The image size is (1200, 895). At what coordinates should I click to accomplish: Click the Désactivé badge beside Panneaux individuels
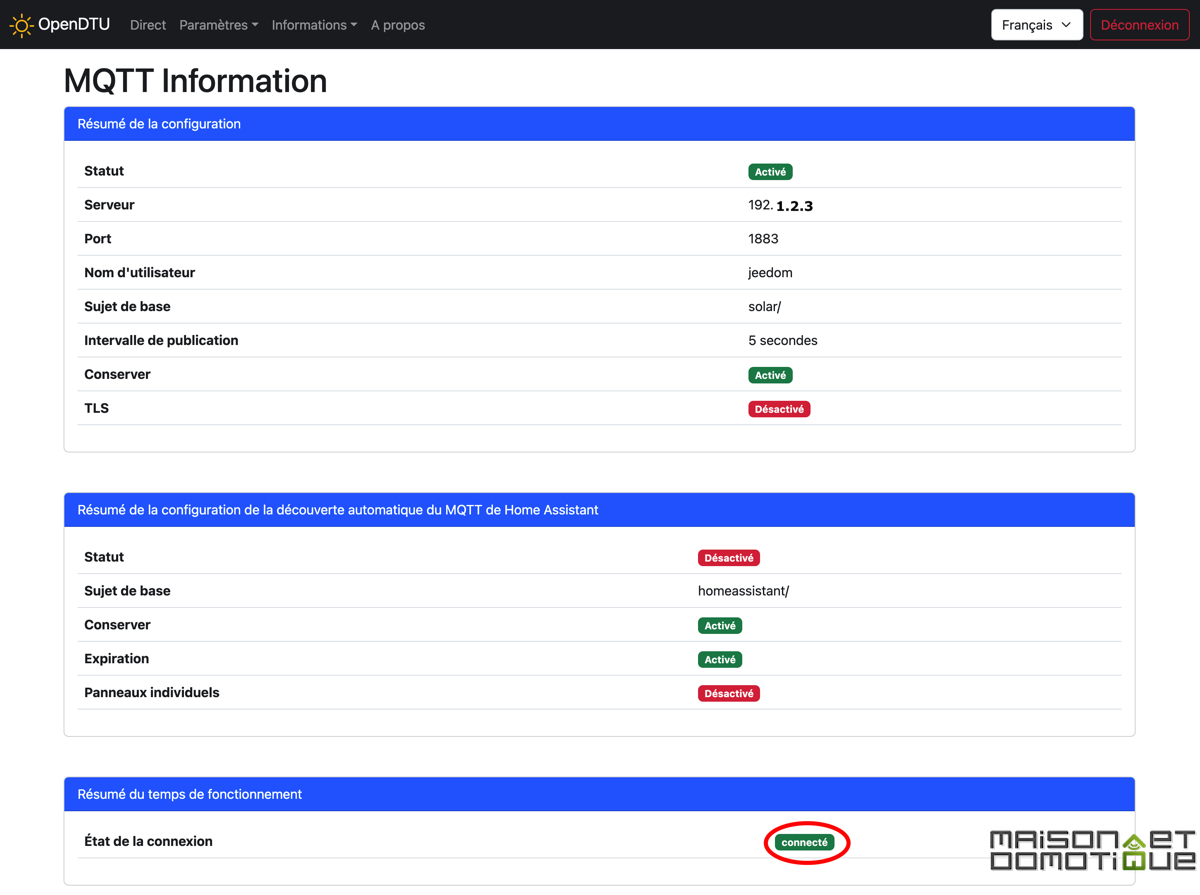coord(729,694)
